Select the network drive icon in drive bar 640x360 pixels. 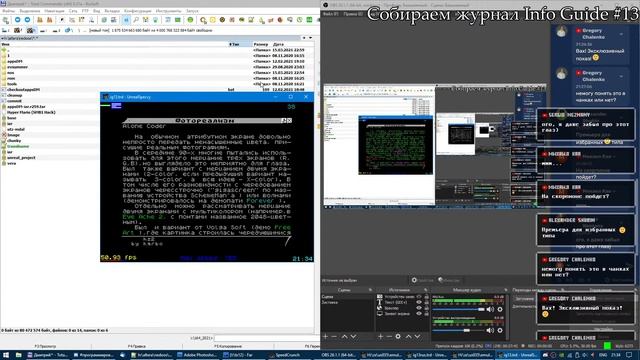pos(68,30)
